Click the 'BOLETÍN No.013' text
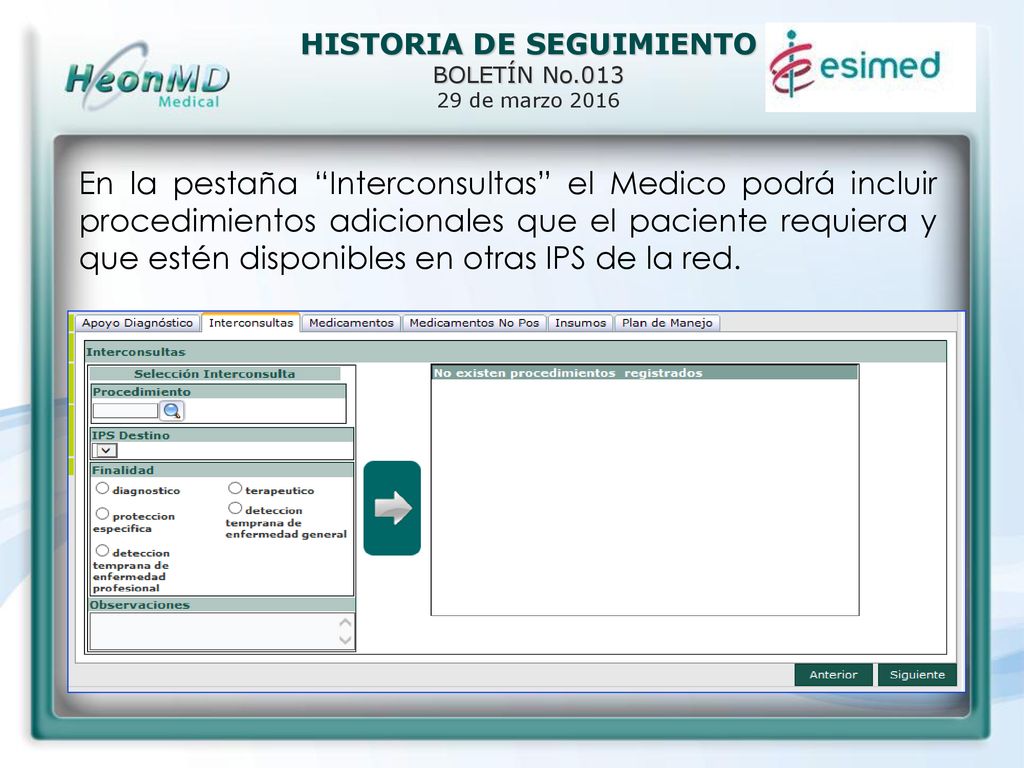Image resolution: width=1024 pixels, height=768 pixels. (528, 76)
